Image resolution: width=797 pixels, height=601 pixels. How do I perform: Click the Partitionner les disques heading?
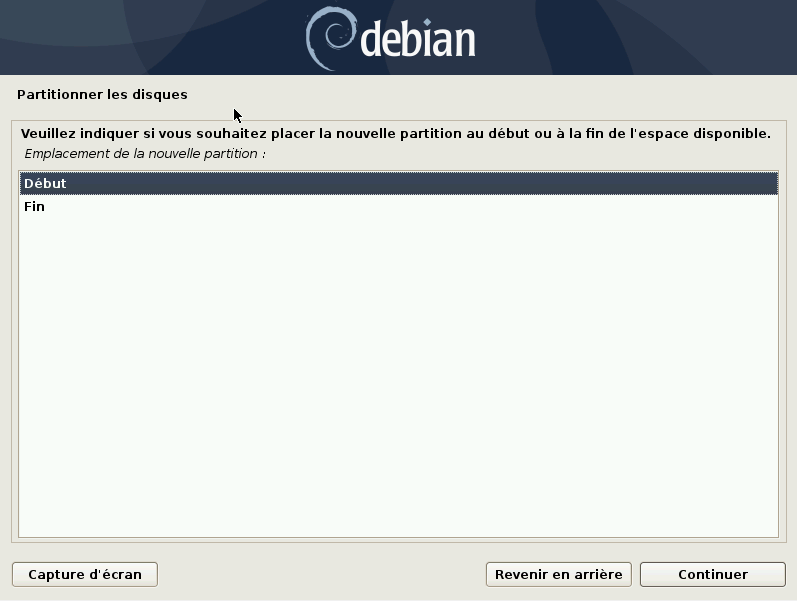(102, 95)
